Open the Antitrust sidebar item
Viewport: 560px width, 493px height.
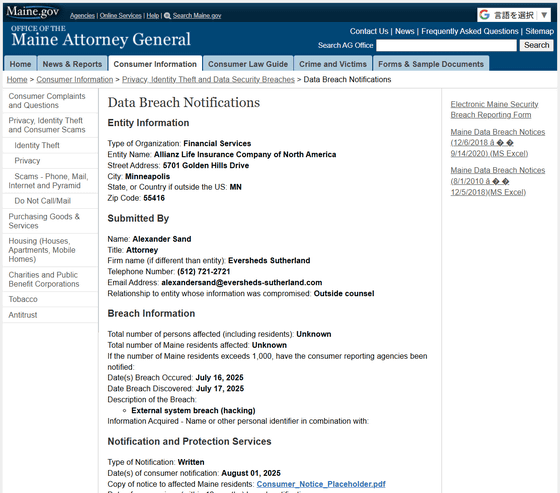[50, 315]
